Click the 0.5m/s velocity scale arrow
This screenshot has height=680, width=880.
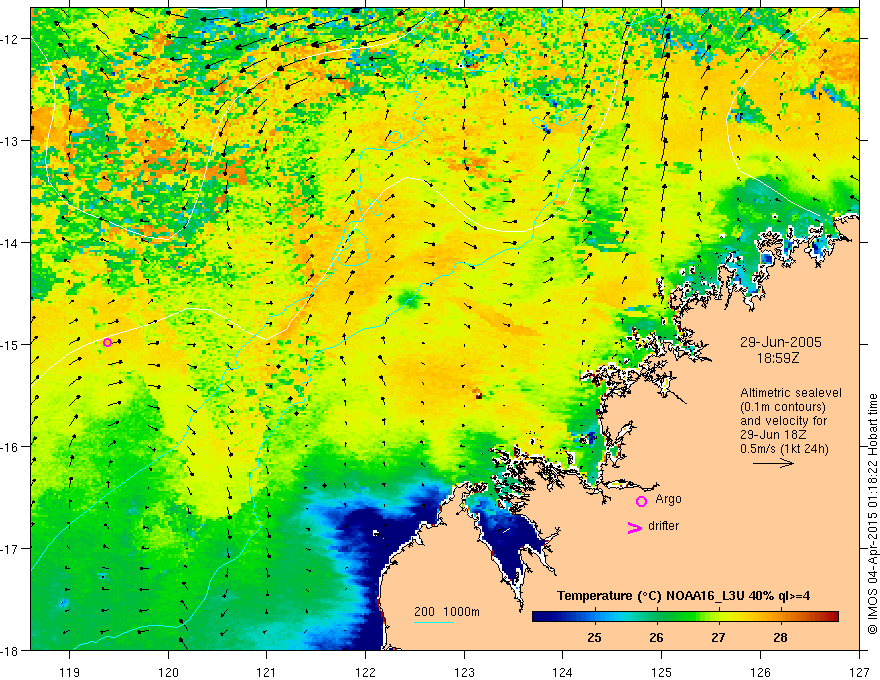click(773, 463)
